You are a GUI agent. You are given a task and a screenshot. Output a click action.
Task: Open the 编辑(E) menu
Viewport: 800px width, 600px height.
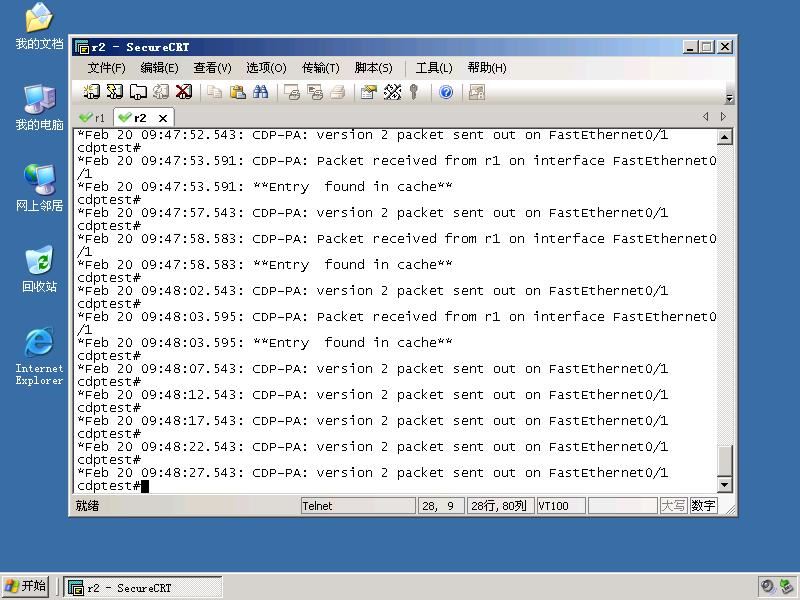[159, 68]
